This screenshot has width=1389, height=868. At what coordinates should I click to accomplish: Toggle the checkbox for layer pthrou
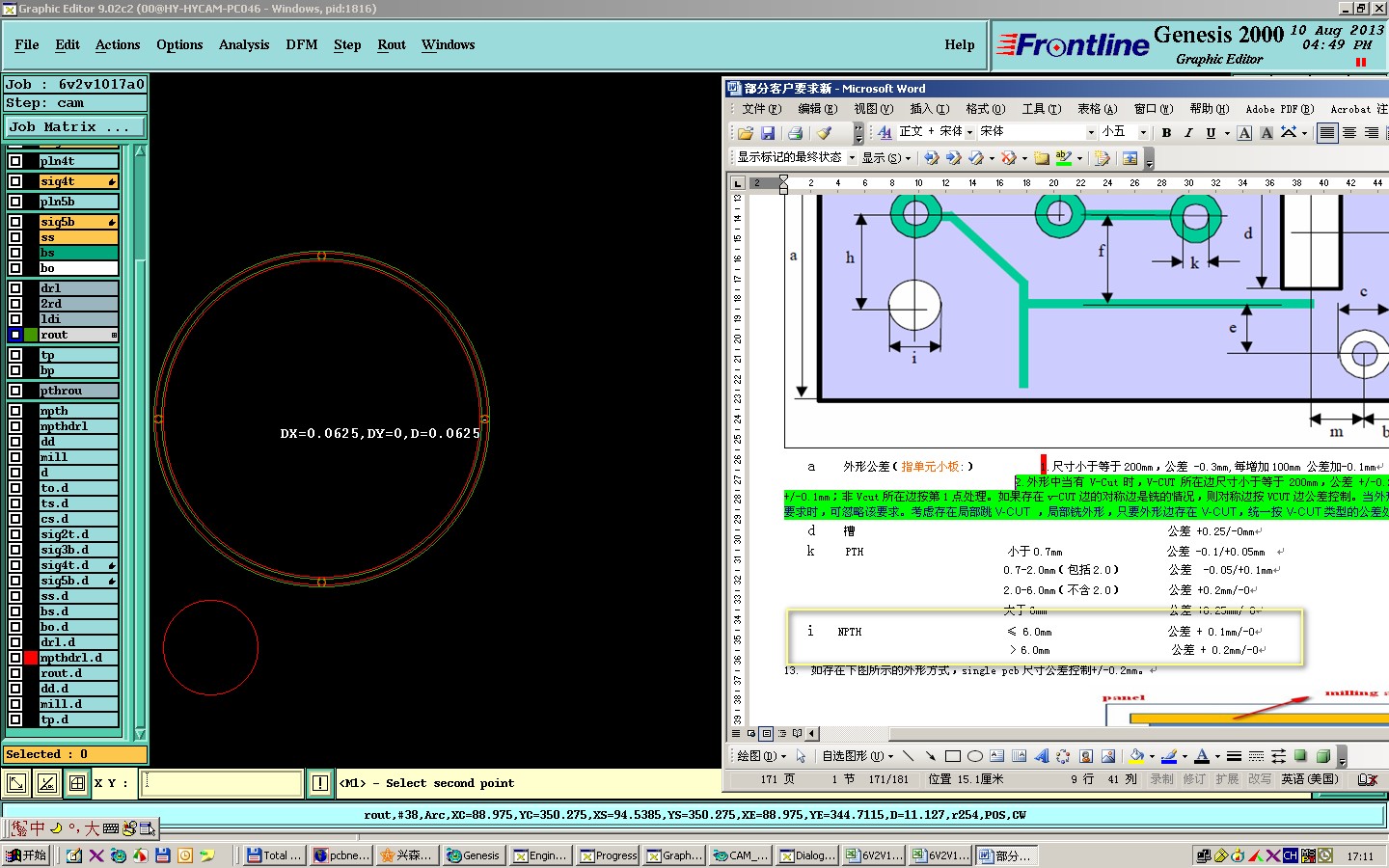(x=15, y=391)
